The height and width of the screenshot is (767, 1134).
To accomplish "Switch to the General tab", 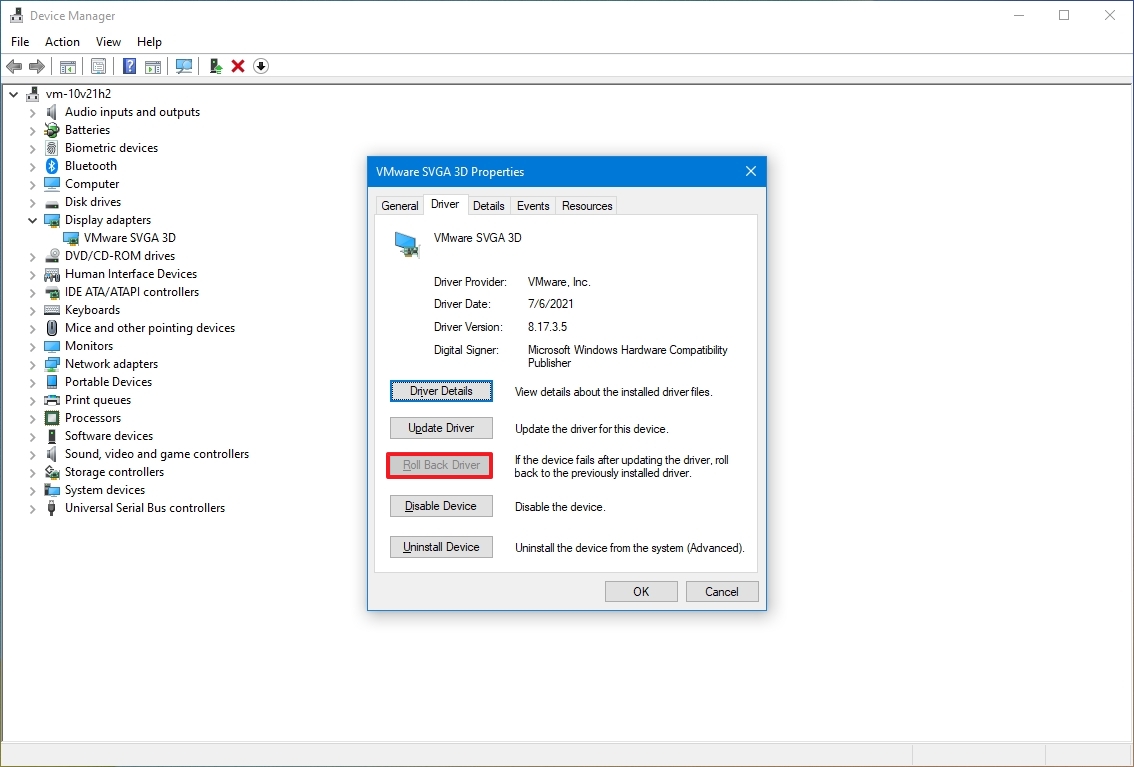I will [x=400, y=206].
